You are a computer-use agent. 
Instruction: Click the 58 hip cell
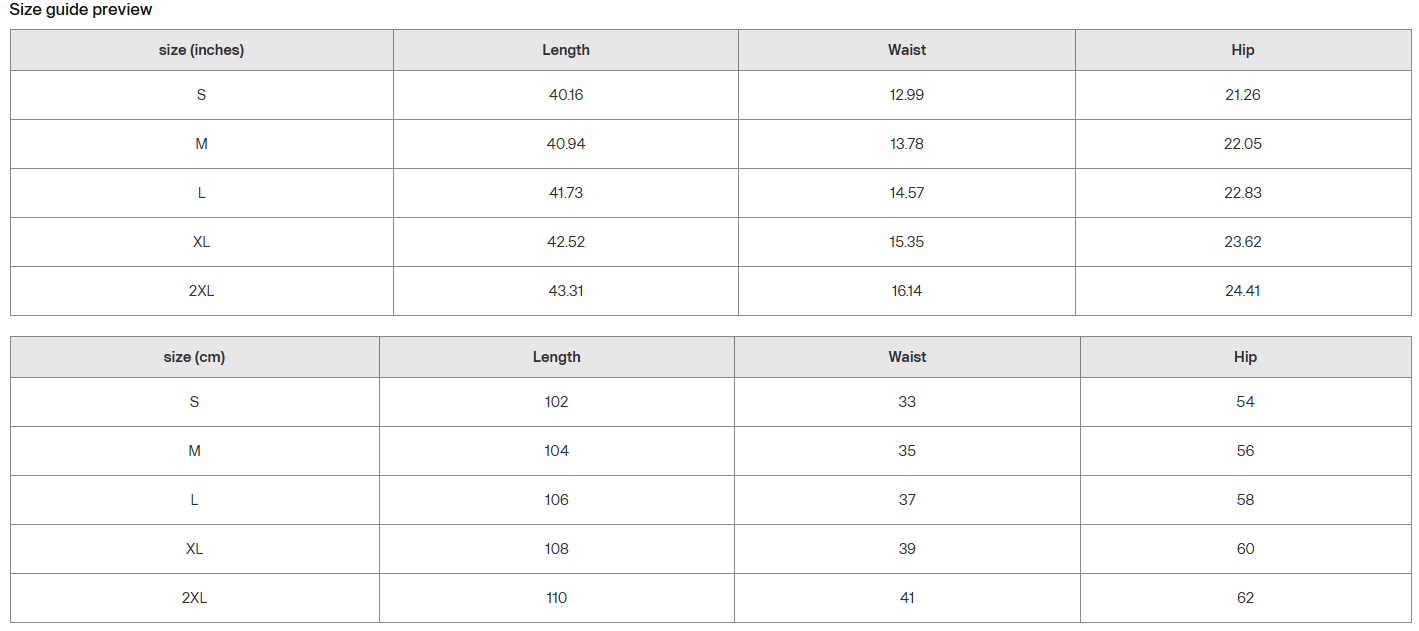tap(1245, 500)
